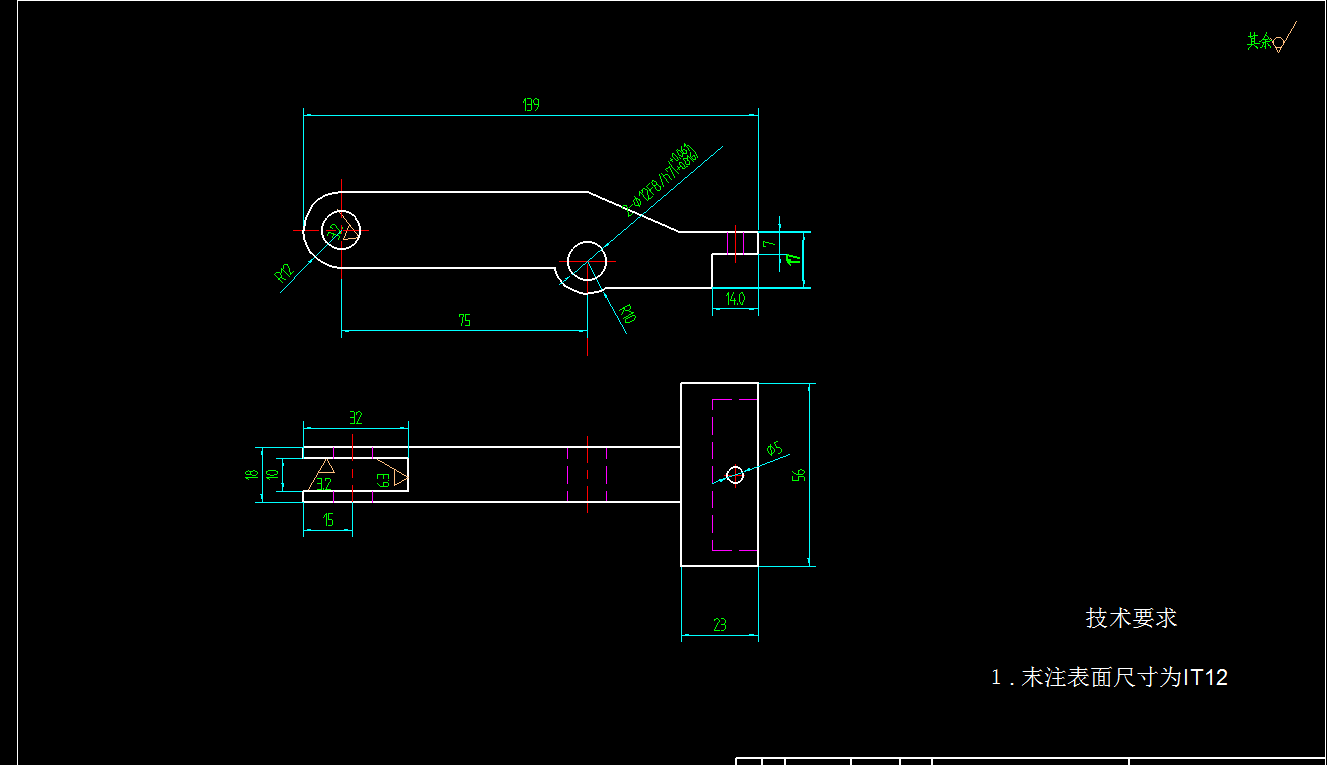Select the R12 radius dimension label
The image size is (1327, 765).
[283, 272]
